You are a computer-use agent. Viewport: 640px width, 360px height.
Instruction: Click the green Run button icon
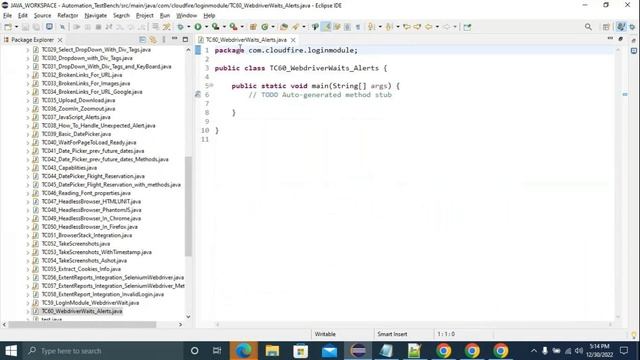[x=198, y=27]
